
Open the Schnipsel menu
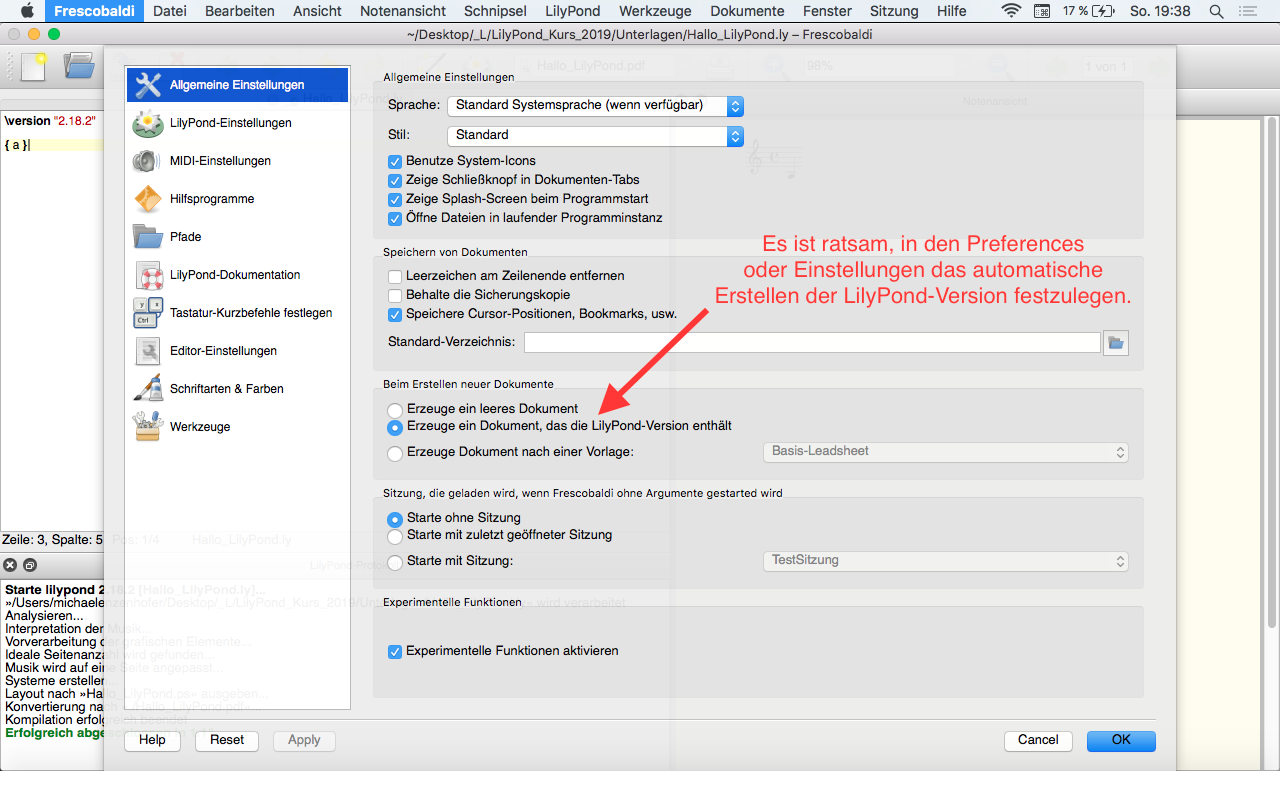click(495, 11)
